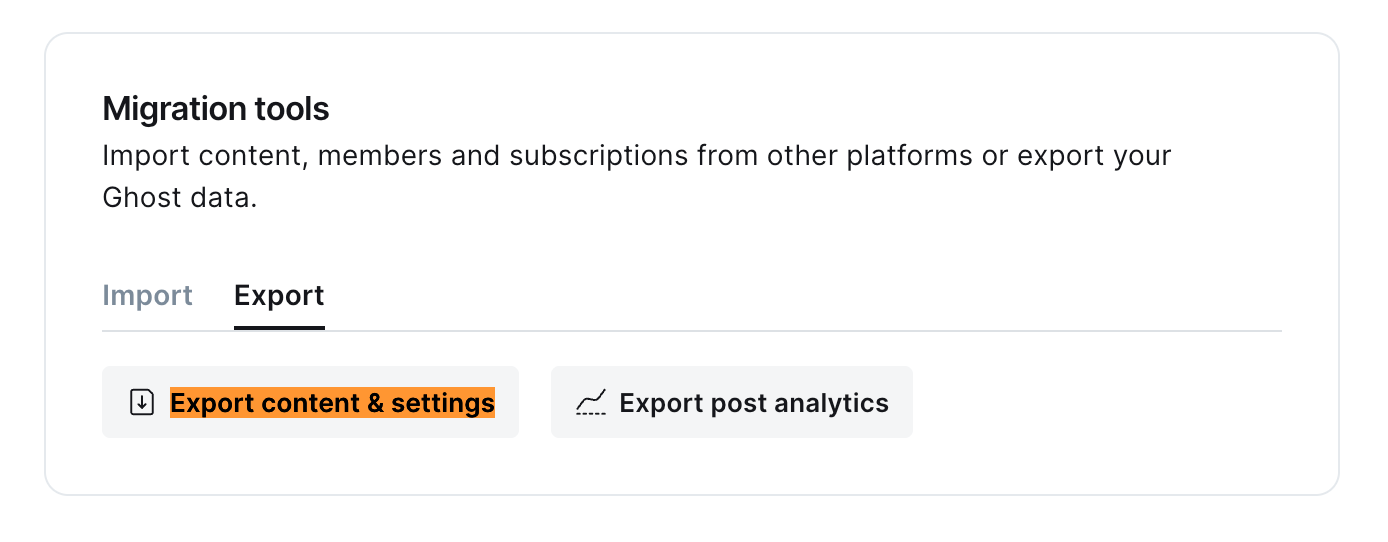Click the tab divider line right of Export
The image size is (1388, 542).
point(800,330)
